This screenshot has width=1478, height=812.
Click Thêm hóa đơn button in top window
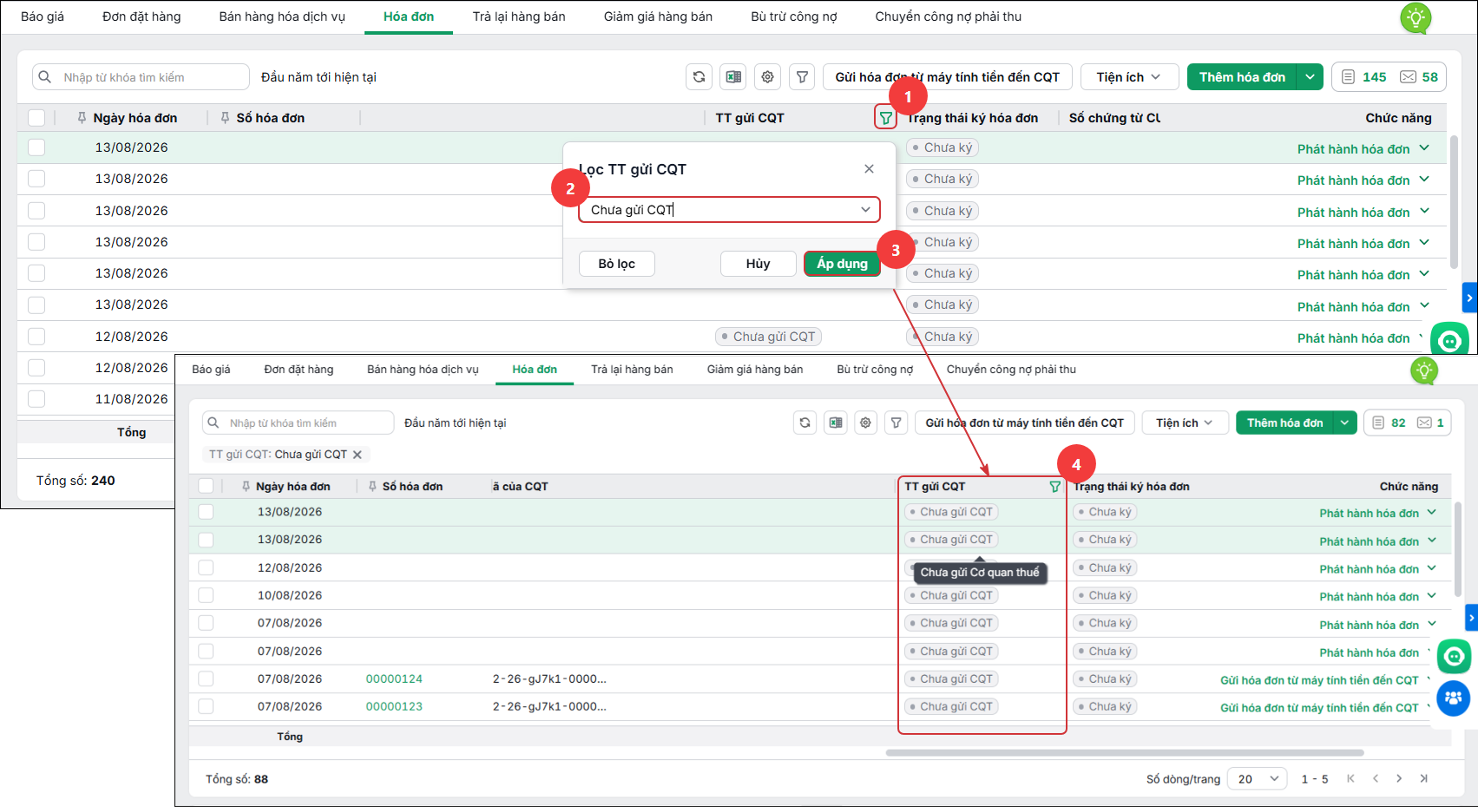click(1242, 77)
